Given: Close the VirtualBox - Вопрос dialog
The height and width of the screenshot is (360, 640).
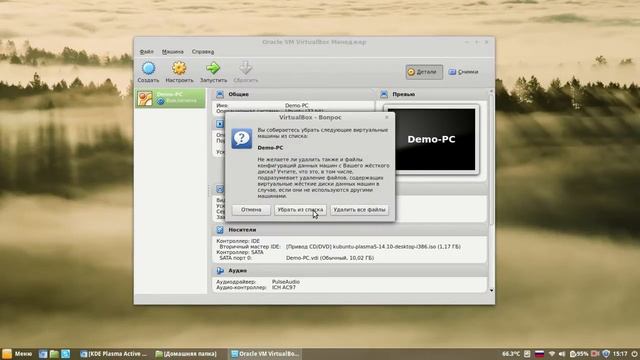Looking at the screenshot, I should click(x=387, y=117).
